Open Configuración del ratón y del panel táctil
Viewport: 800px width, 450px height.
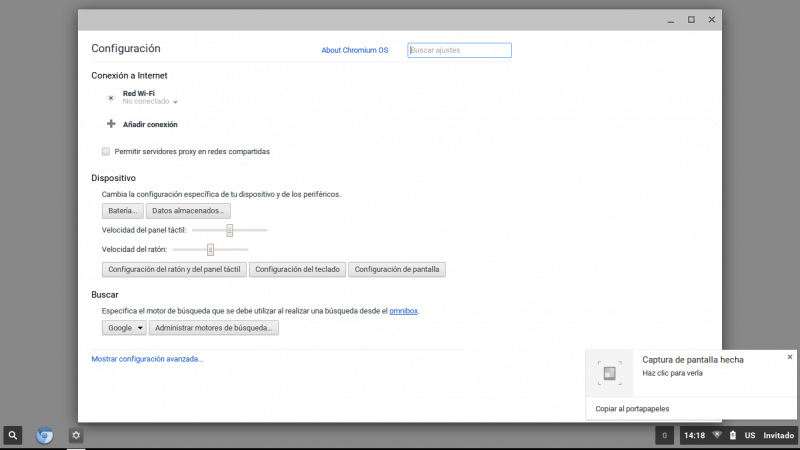174,269
